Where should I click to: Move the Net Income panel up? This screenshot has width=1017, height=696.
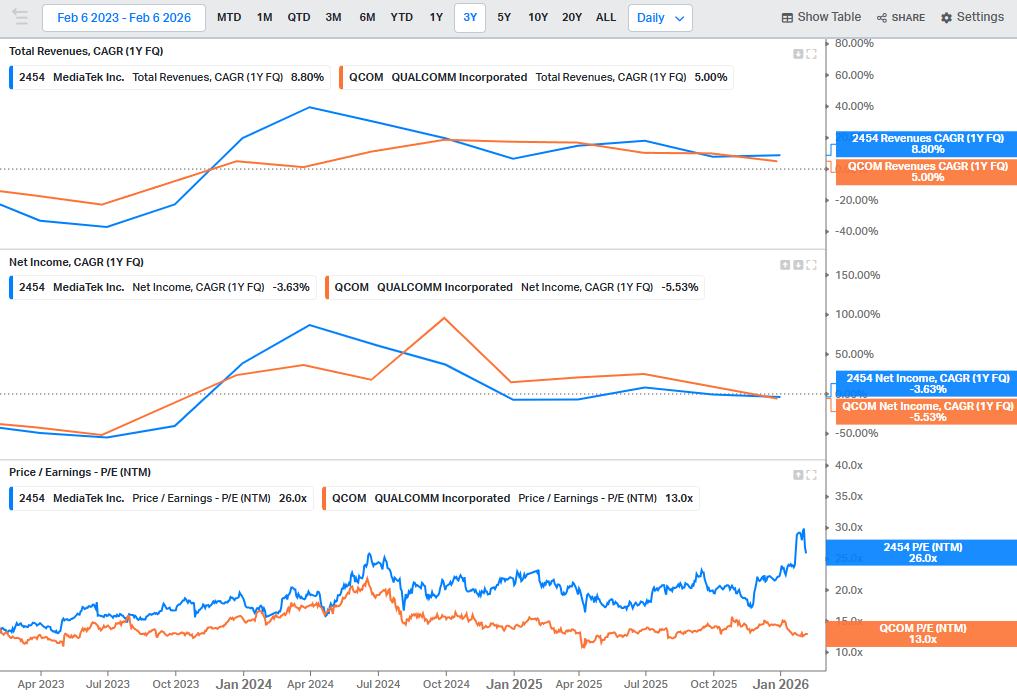[x=785, y=265]
